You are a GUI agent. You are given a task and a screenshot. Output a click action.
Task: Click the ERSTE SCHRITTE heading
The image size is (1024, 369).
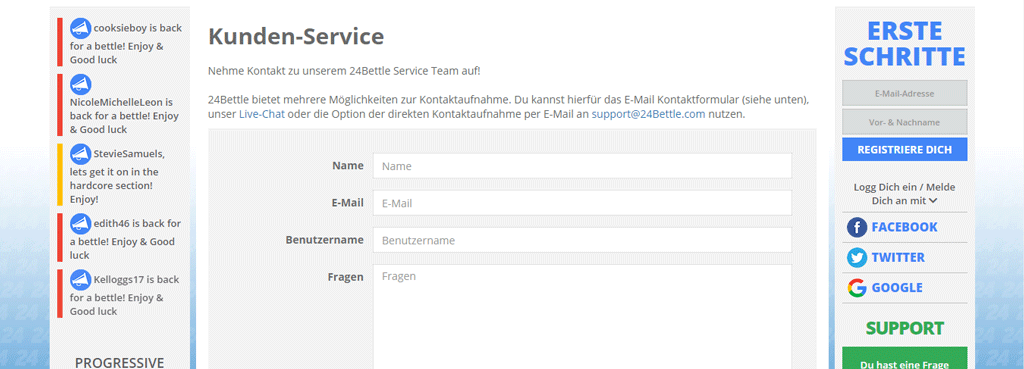(x=904, y=44)
